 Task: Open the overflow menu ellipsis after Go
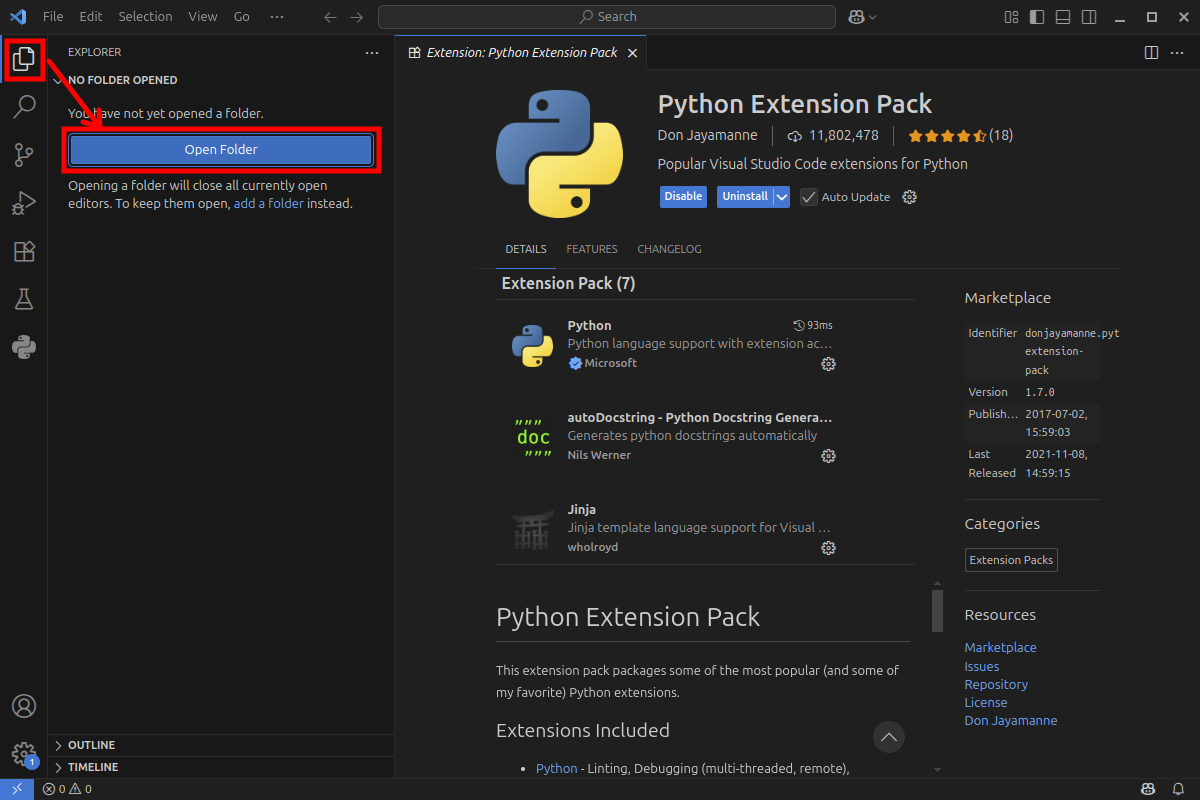point(277,17)
